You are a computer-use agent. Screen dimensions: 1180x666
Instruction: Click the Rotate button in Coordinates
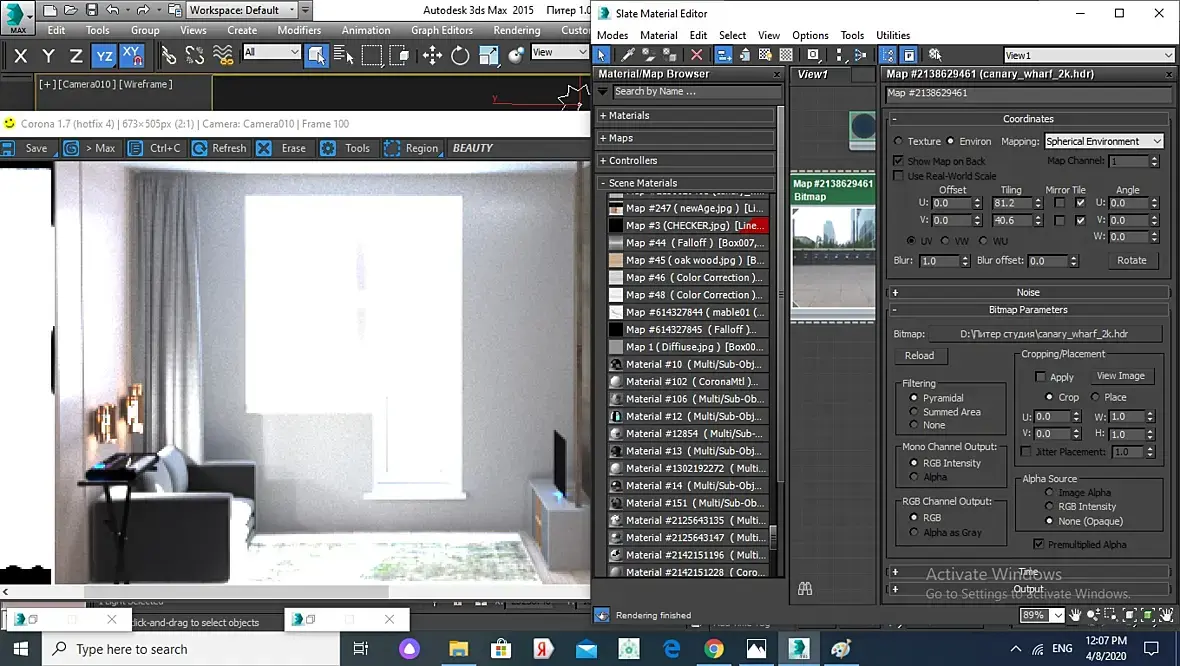pyautogui.click(x=1131, y=260)
